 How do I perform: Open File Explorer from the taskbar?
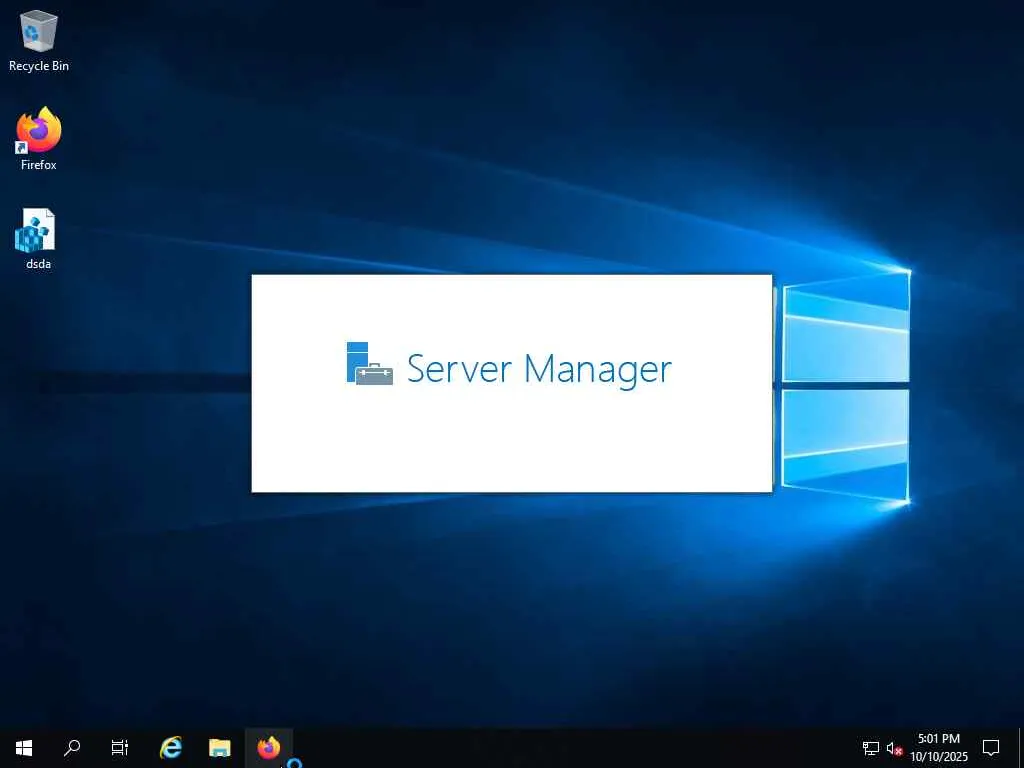click(x=219, y=748)
